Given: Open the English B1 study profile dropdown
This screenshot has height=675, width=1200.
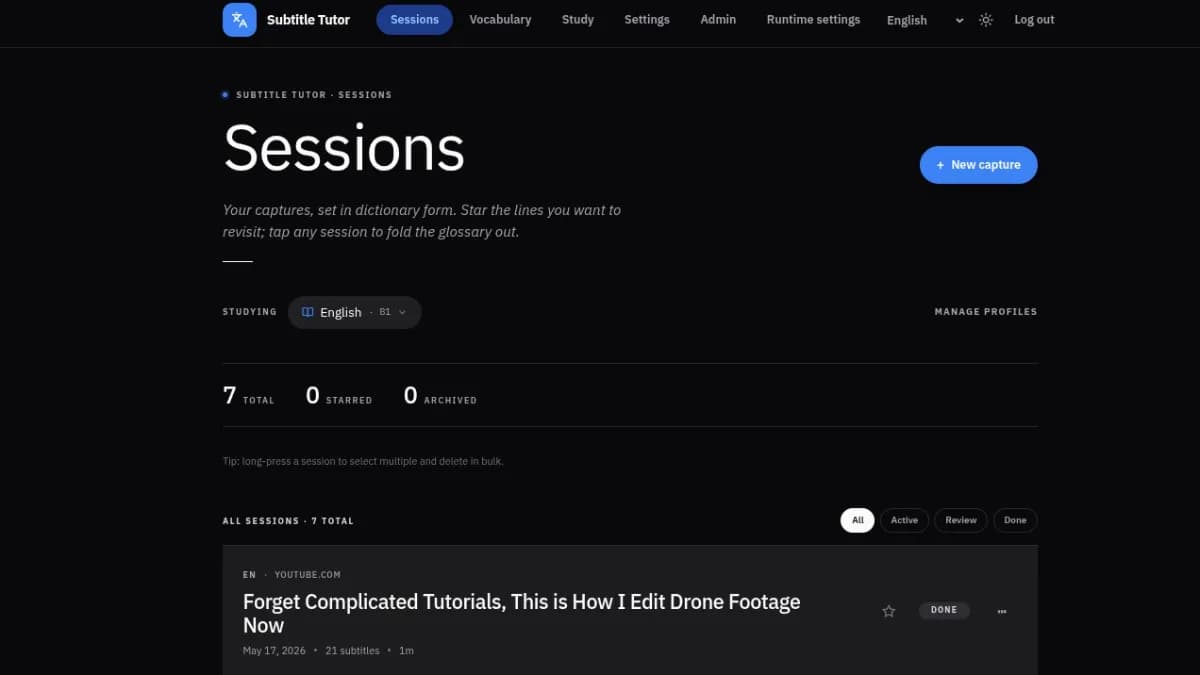Looking at the screenshot, I should pyautogui.click(x=355, y=312).
